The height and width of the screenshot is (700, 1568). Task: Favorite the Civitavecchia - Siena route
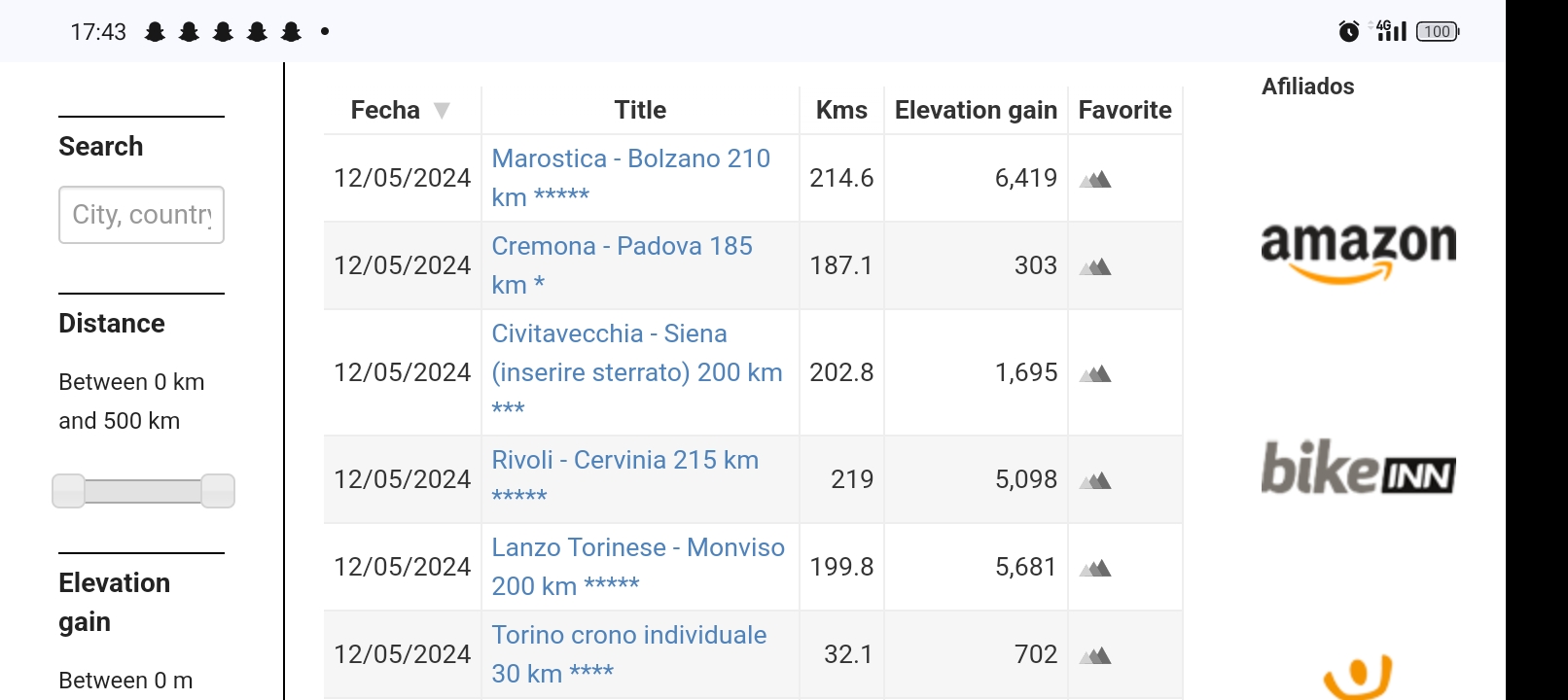pyautogui.click(x=1095, y=373)
